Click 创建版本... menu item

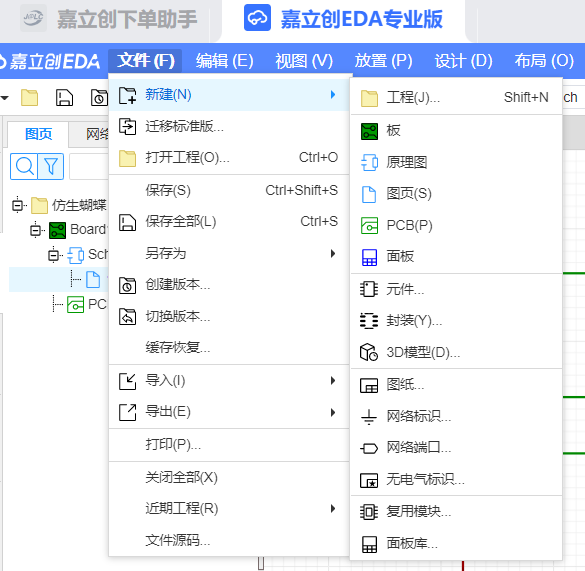(x=229, y=285)
